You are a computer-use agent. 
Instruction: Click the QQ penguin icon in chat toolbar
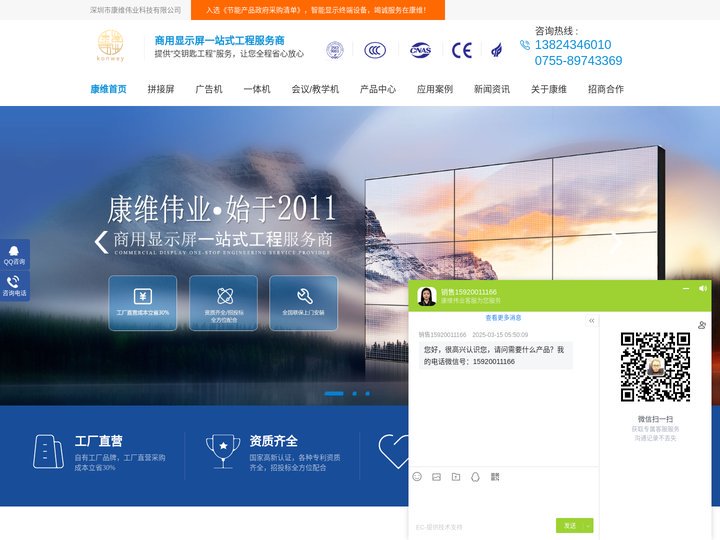point(475,477)
